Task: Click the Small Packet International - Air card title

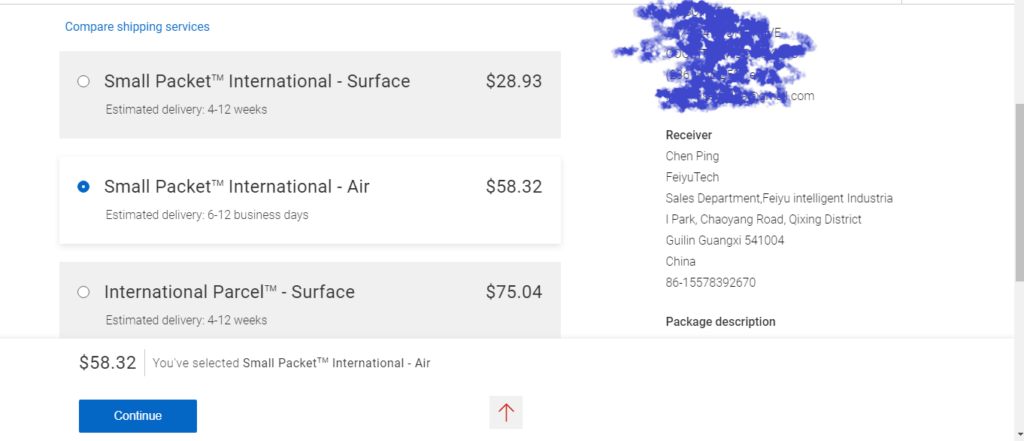Action: (x=237, y=186)
